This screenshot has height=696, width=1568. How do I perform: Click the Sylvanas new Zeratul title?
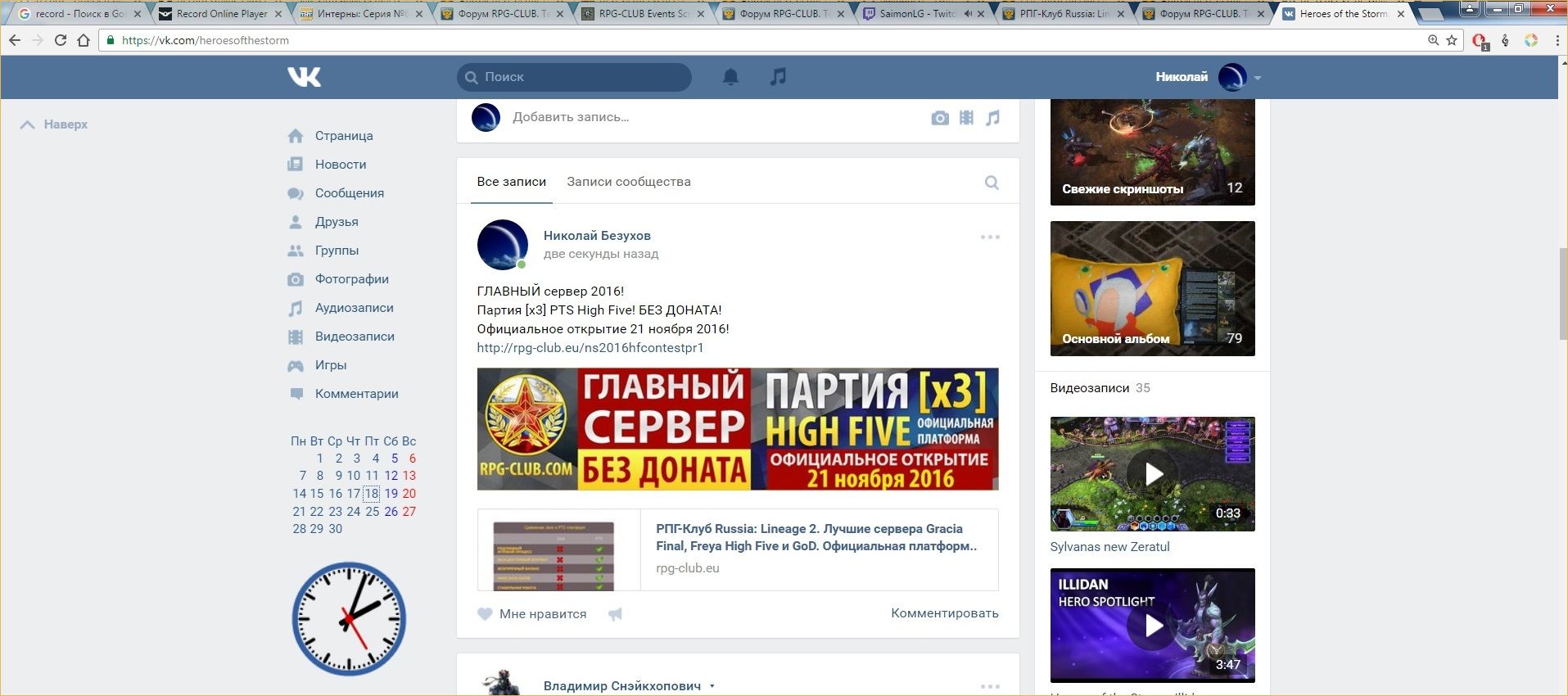coord(1109,547)
